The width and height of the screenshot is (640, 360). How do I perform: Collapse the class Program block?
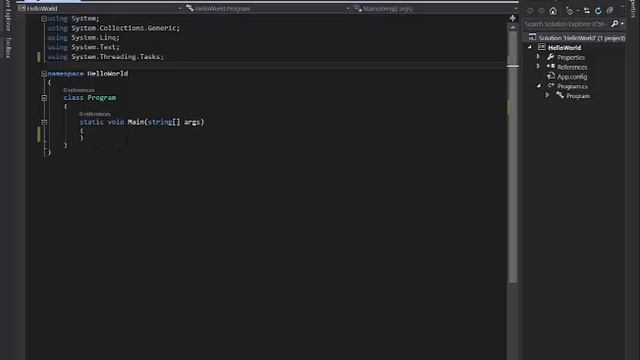pyautogui.click(x=44, y=98)
